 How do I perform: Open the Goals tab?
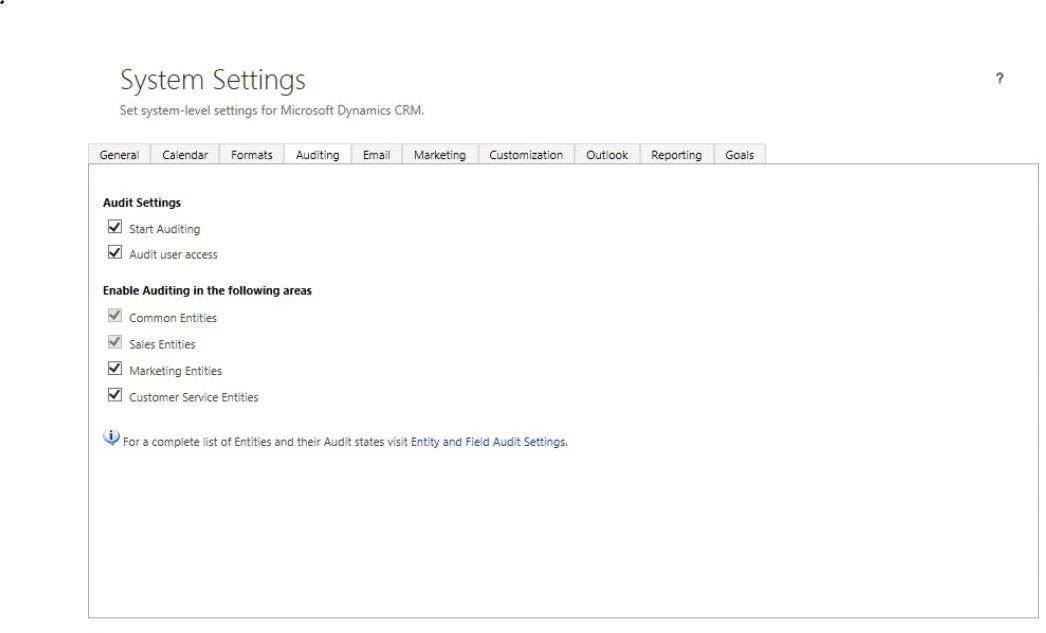739,155
